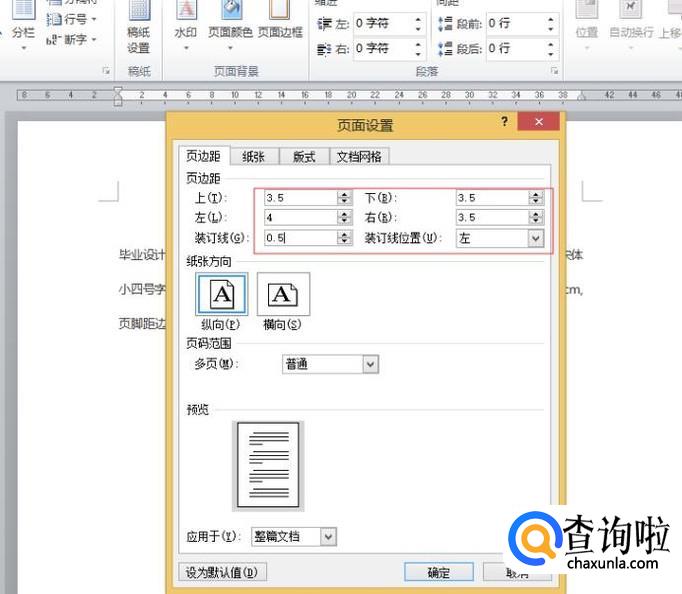Click the 左(L) left margin stepper
This screenshot has width=682, height=594.
344,217
